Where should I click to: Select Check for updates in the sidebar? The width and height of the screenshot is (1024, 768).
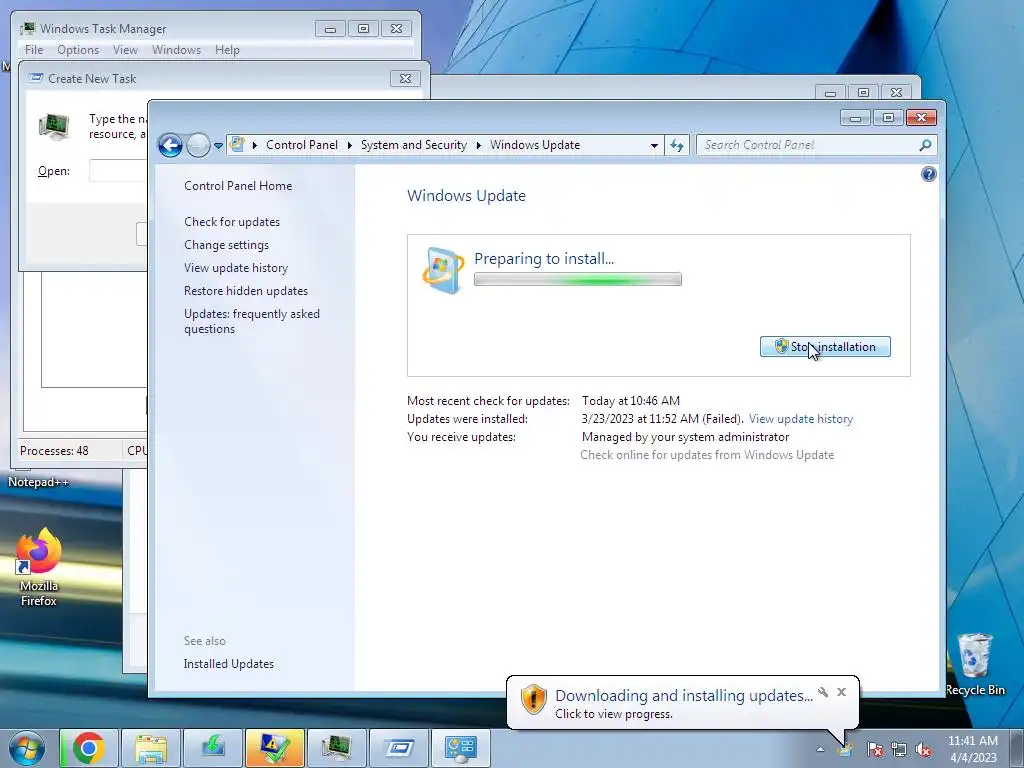pyautogui.click(x=232, y=222)
